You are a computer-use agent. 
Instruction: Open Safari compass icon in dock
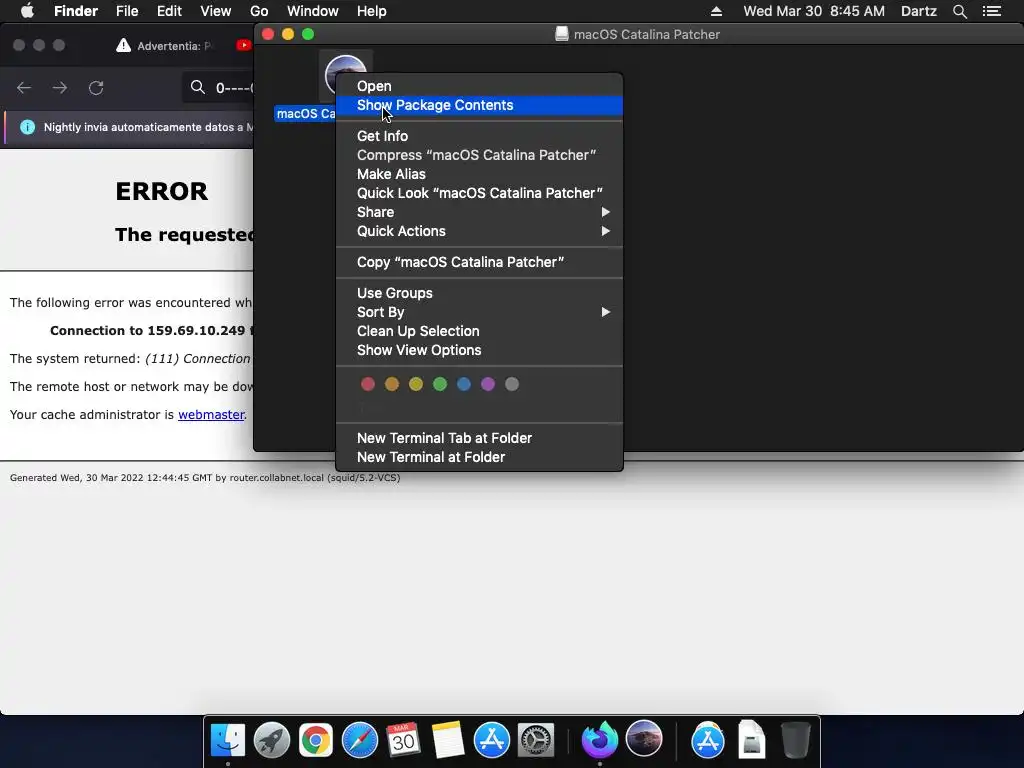(x=360, y=740)
